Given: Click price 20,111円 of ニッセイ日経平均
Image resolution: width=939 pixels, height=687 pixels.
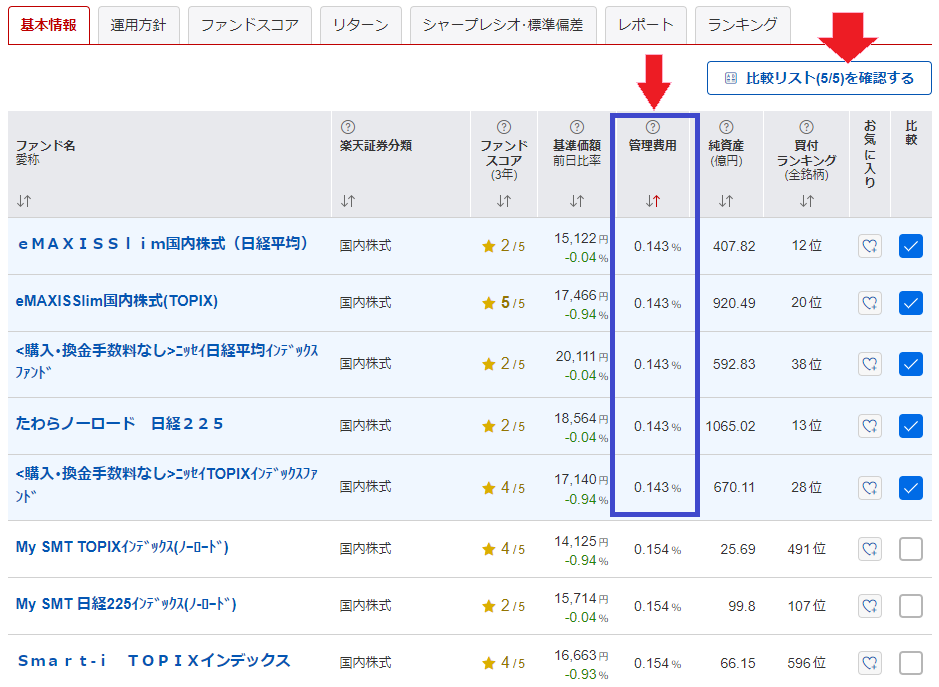Looking at the screenshot, I should pyautogui.click(x=581, y=356).
